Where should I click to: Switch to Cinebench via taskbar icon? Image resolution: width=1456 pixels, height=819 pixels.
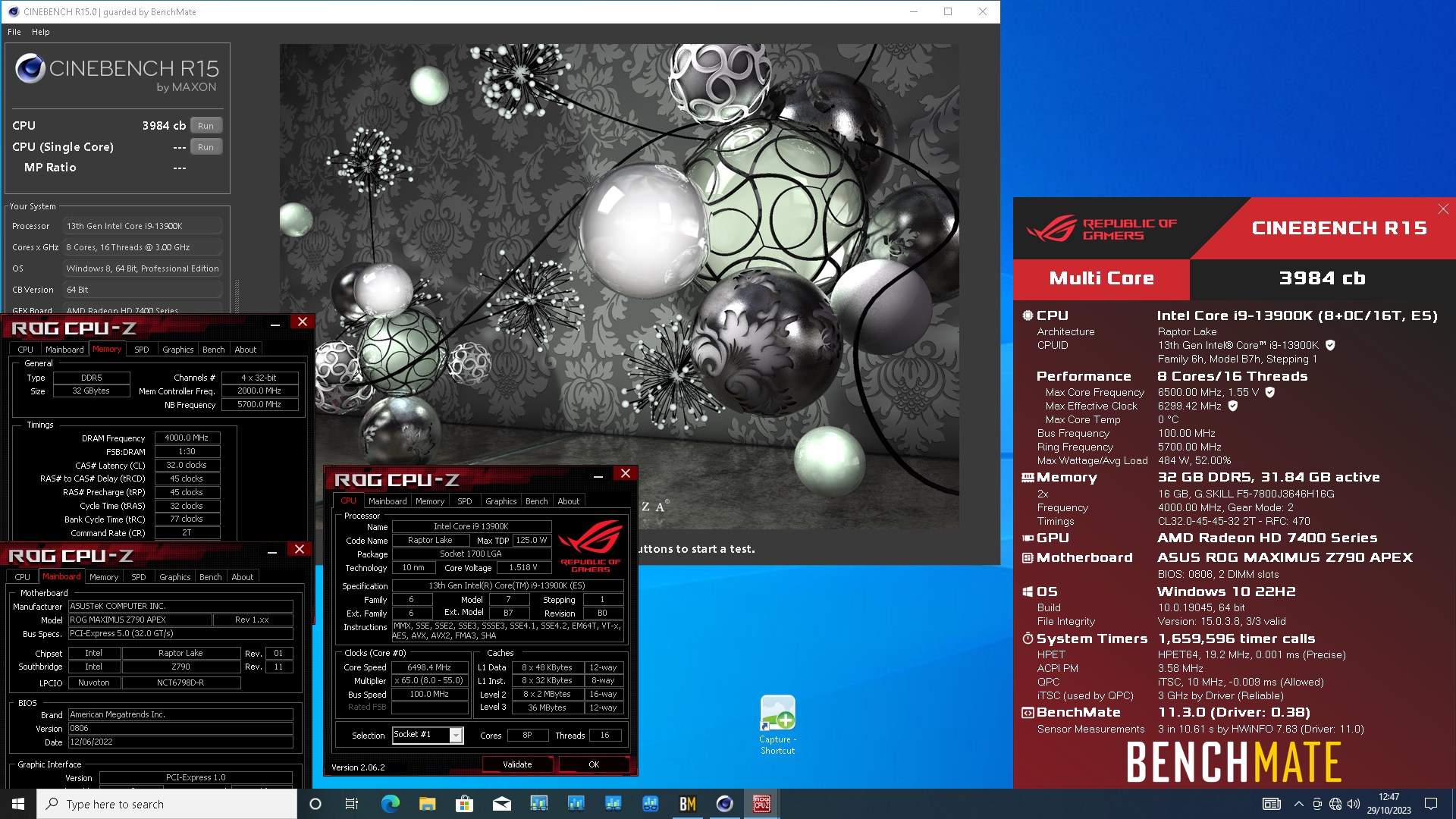point(724,804)
